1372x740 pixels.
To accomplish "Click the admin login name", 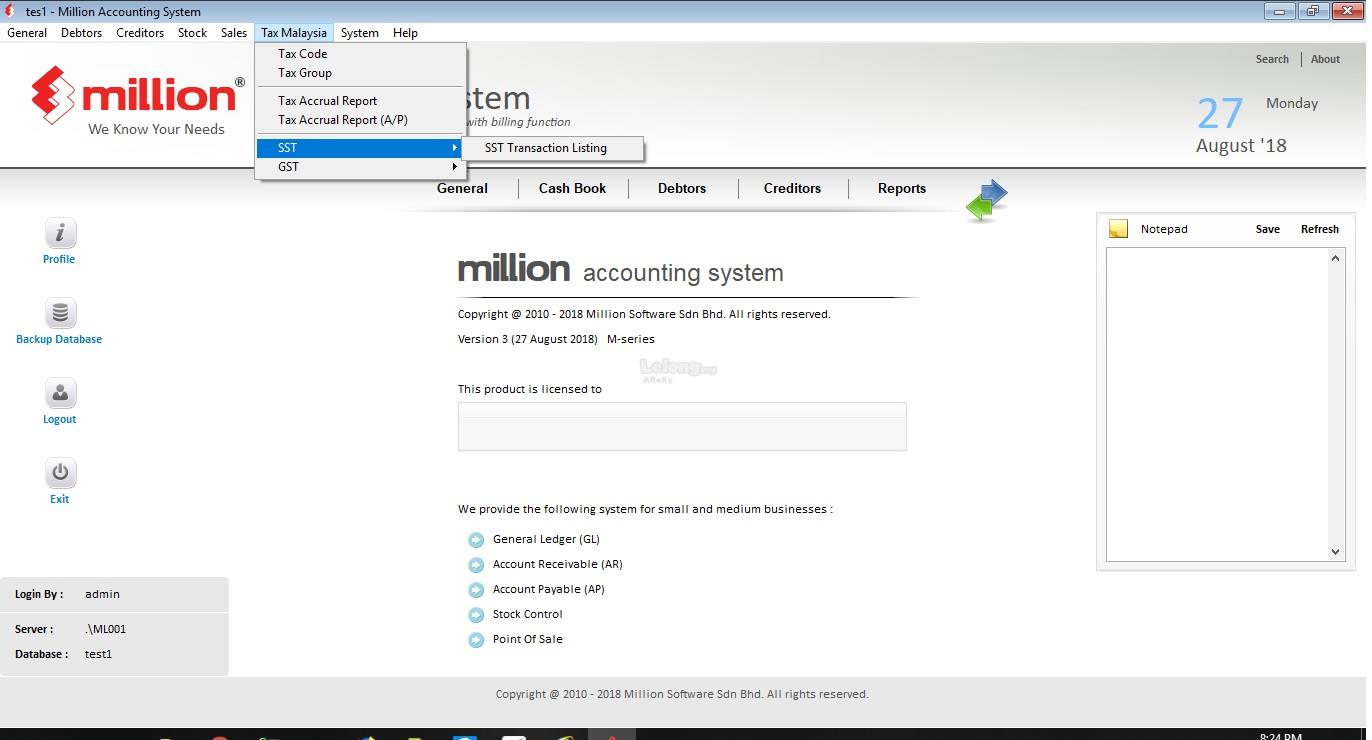I will 102,594.
